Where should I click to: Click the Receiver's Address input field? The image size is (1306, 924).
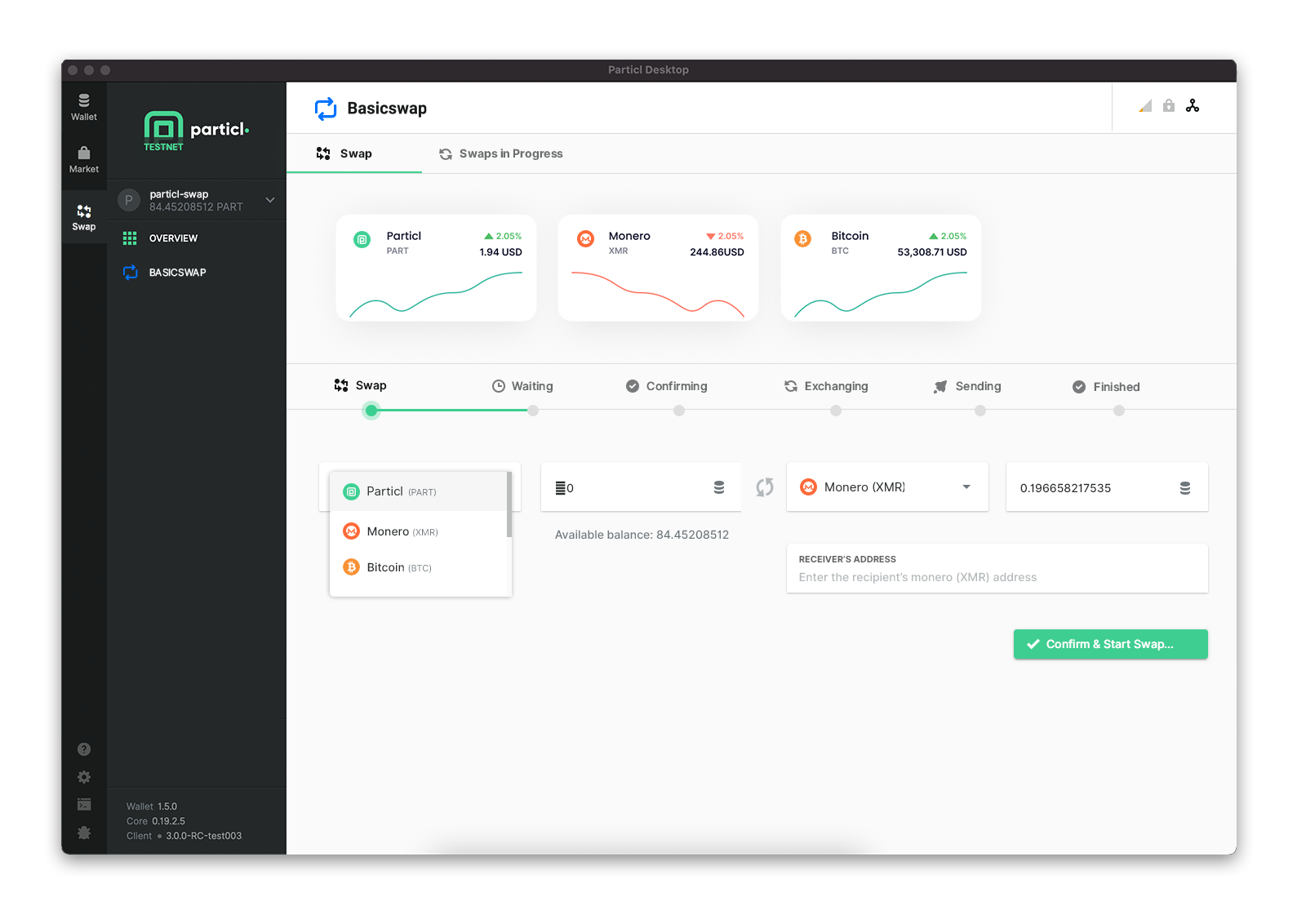997,569
